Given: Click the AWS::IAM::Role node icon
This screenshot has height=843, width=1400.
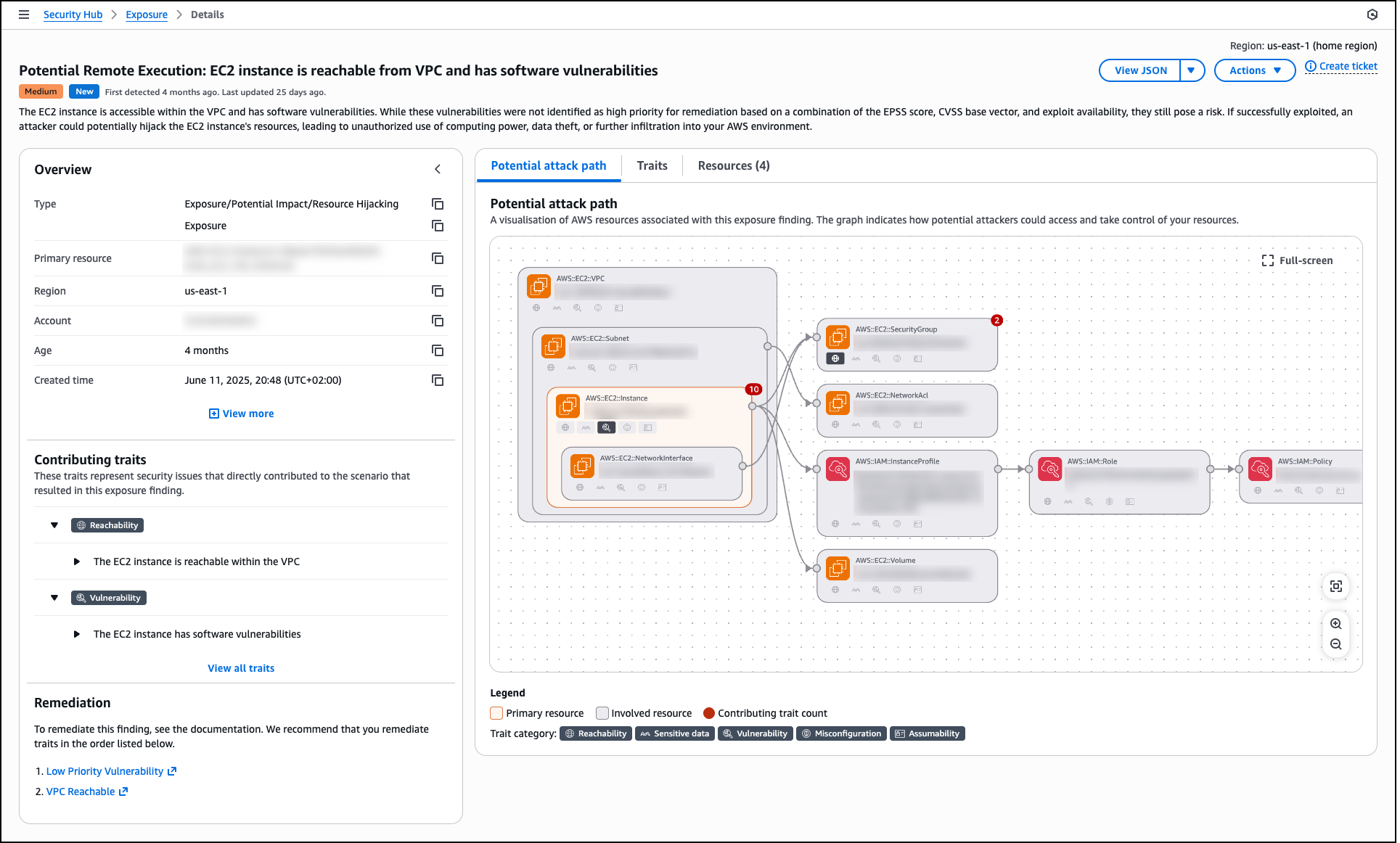Looking at the screenshot, I should pyautogui.click(x=1049, y=469).
